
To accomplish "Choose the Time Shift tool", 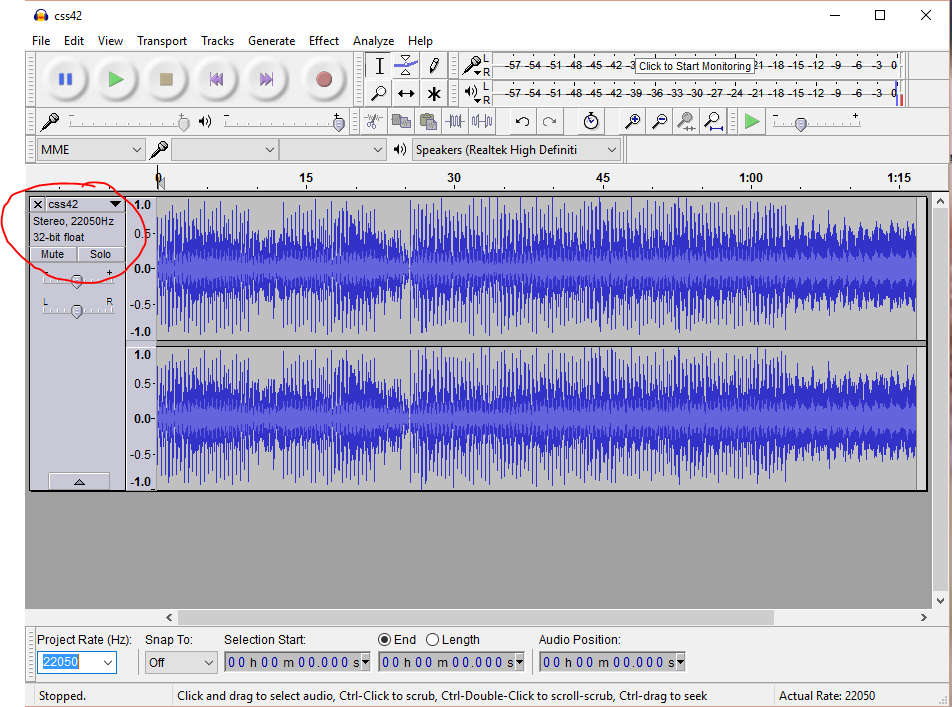I will pos(406,93).
